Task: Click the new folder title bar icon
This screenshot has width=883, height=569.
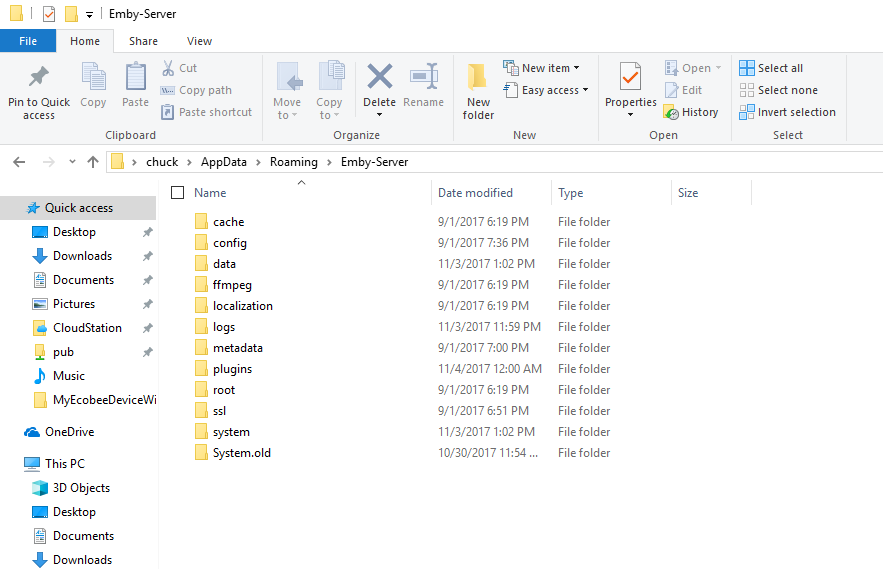Action: pos(72,14)
